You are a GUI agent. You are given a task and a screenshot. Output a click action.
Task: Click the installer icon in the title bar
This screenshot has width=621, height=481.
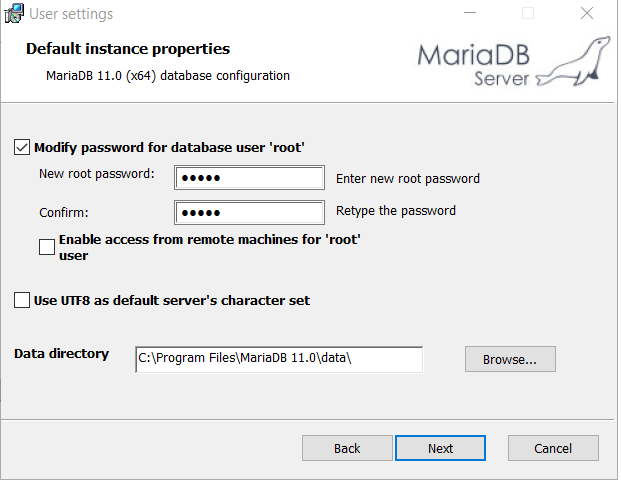(x=14, y=14)
